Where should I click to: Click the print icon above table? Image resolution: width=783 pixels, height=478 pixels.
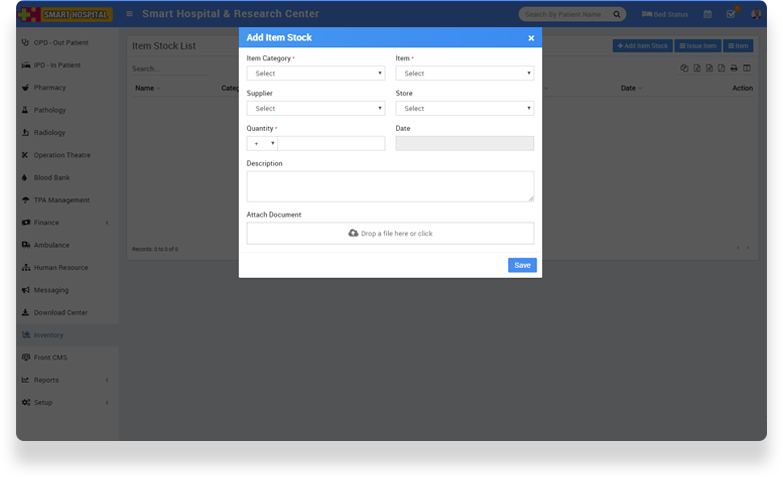[x=734, y=68]
